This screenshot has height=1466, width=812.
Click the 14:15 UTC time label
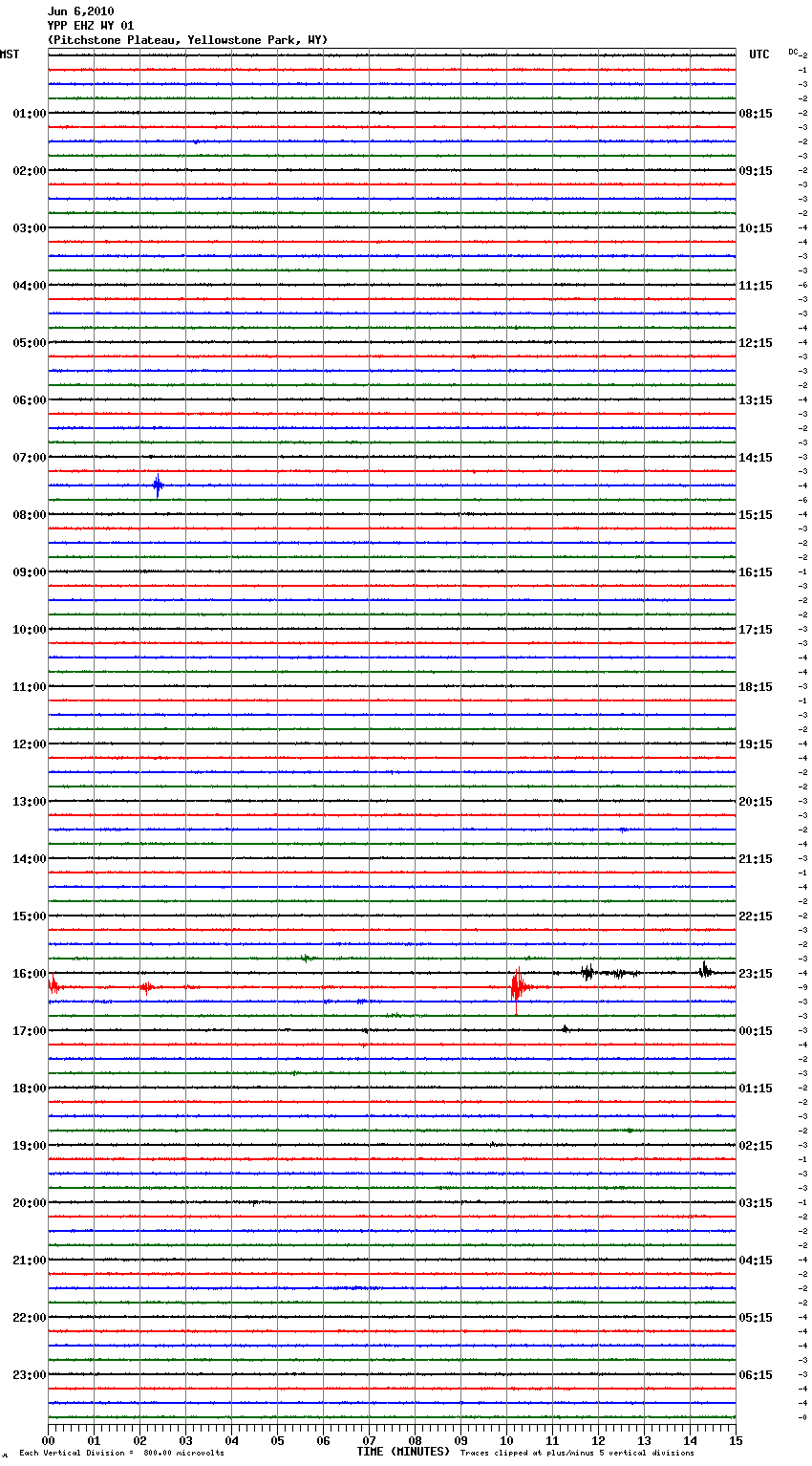coord(756,458)
